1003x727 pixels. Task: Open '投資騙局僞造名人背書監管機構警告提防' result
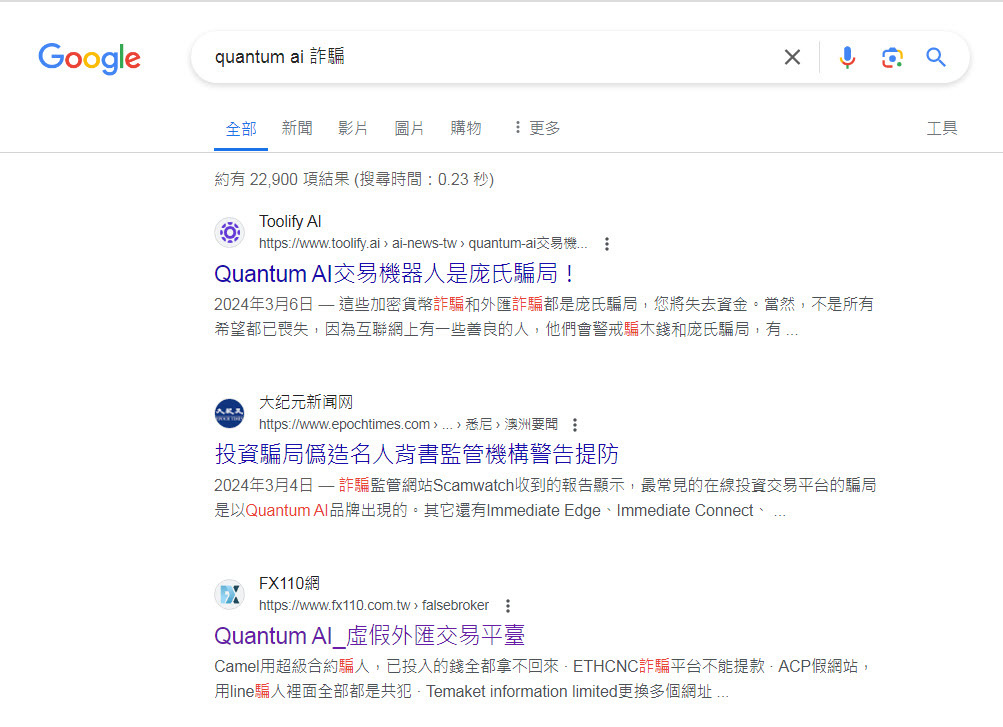tap(416, 455)
